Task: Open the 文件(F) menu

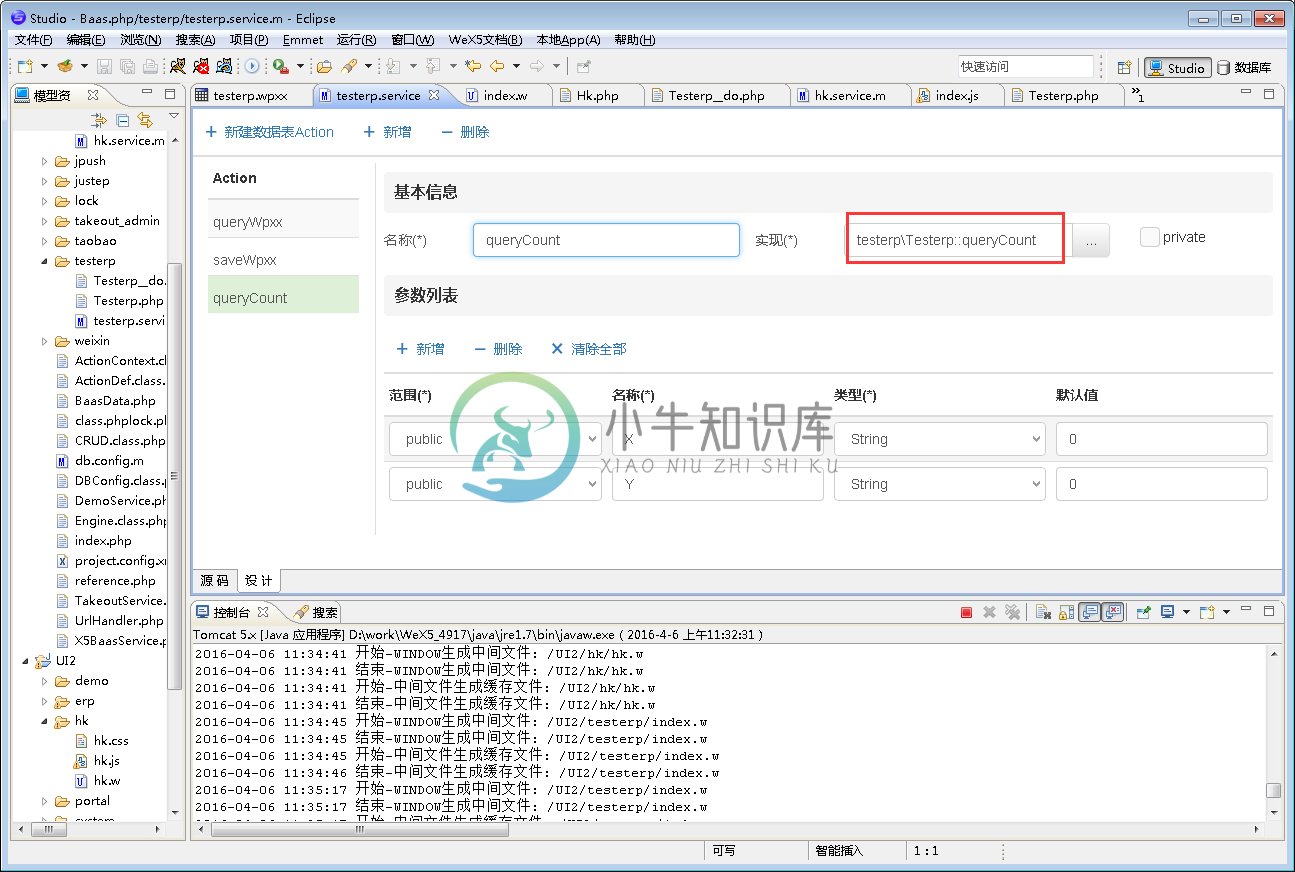Action: [x=33, y=40]
